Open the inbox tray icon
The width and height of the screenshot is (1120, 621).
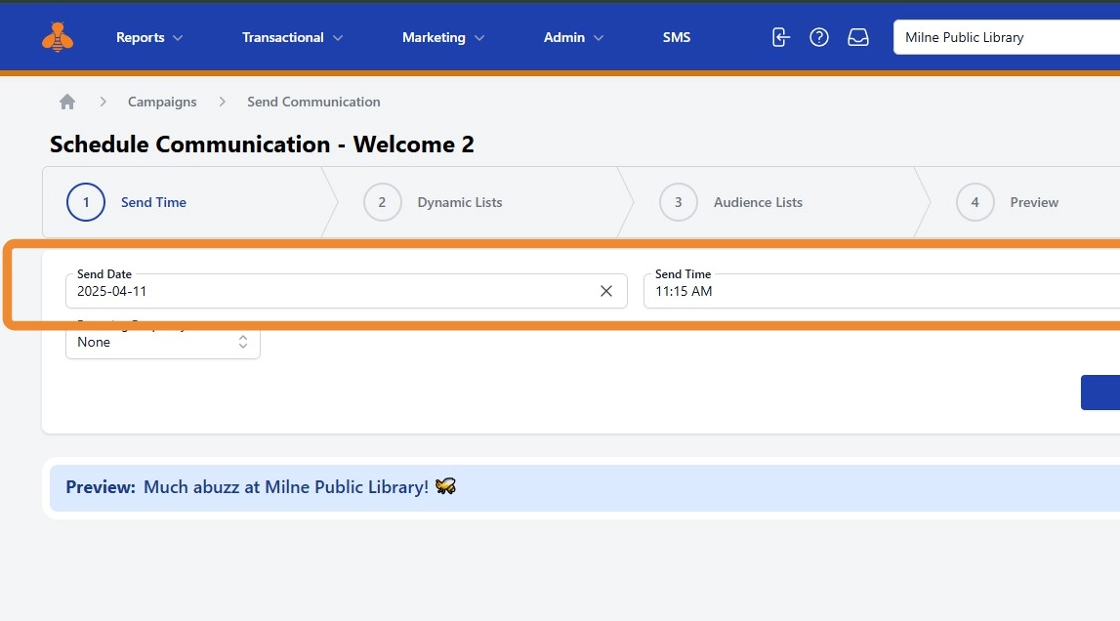pyautogui.click(x=858, y=37)
